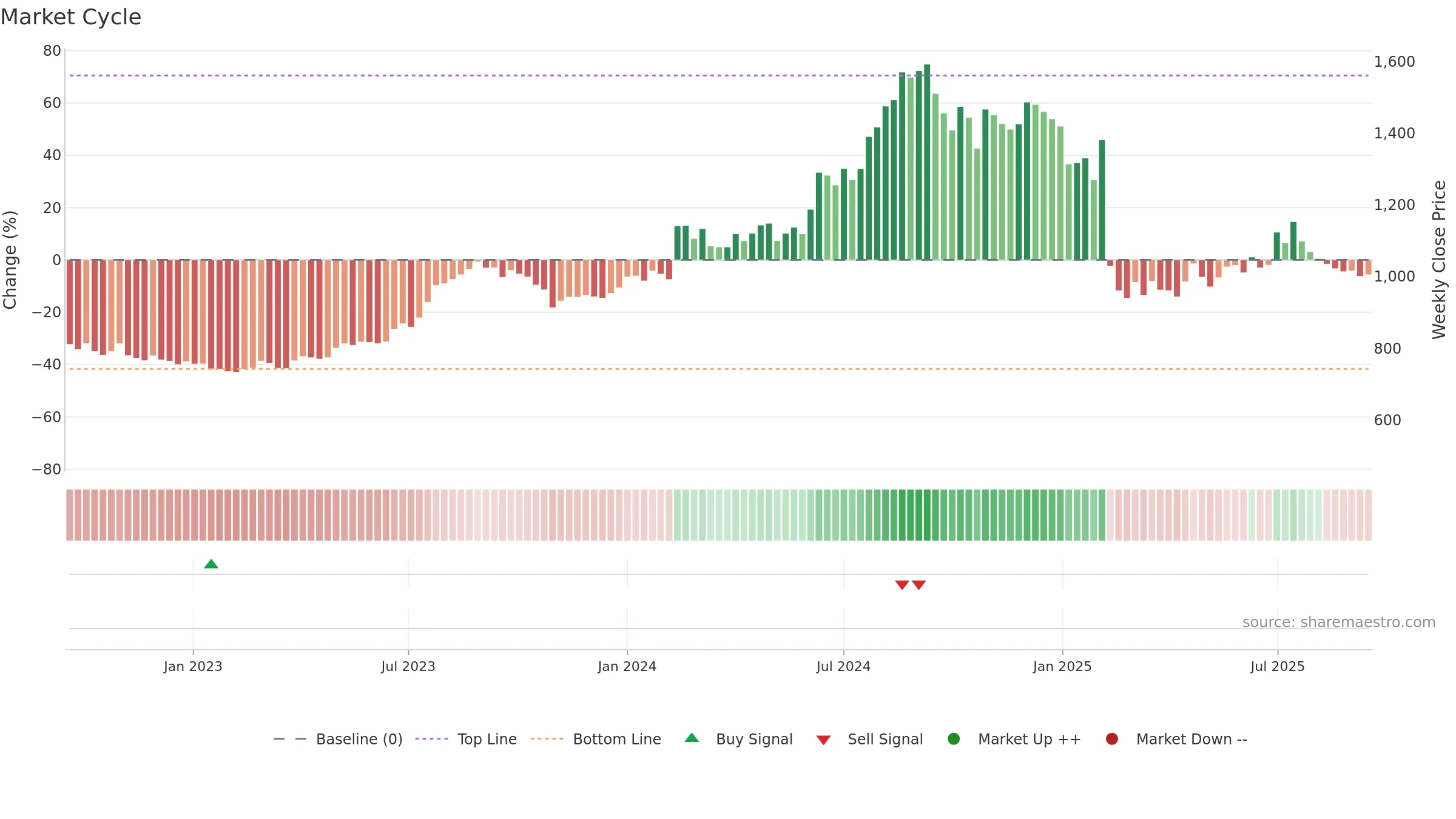Click the 80 tick on Change axis

pyautogui.click(x=52, y=51)
